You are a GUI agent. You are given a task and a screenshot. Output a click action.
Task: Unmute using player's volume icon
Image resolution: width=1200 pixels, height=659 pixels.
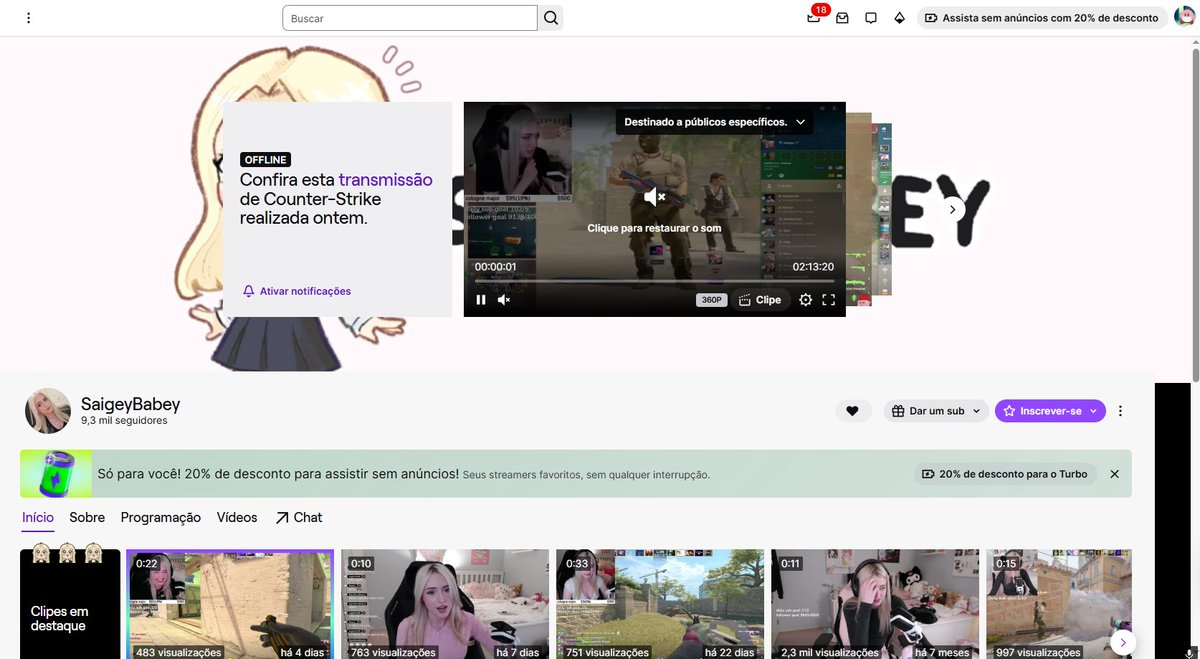[x=504, y=300]
